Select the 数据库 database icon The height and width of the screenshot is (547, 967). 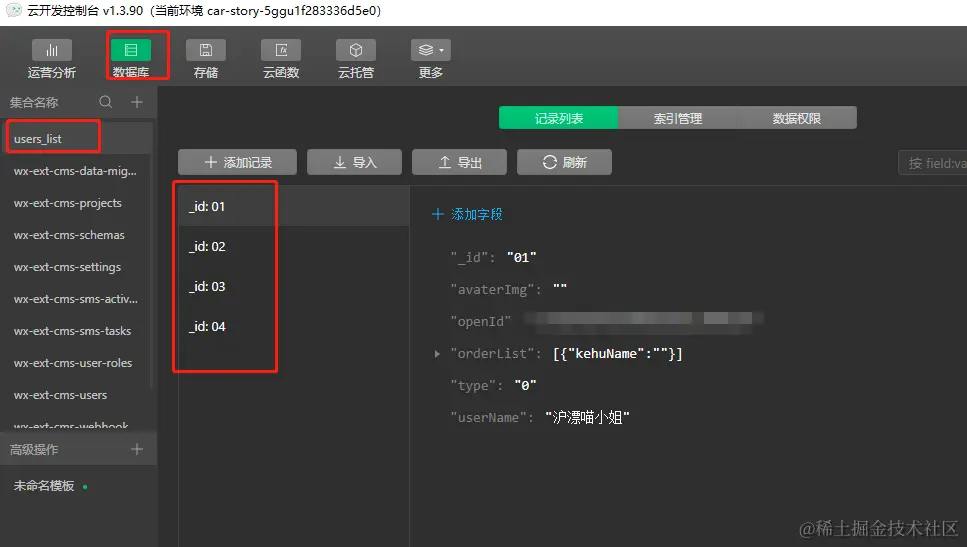click(x=131, y=51)
